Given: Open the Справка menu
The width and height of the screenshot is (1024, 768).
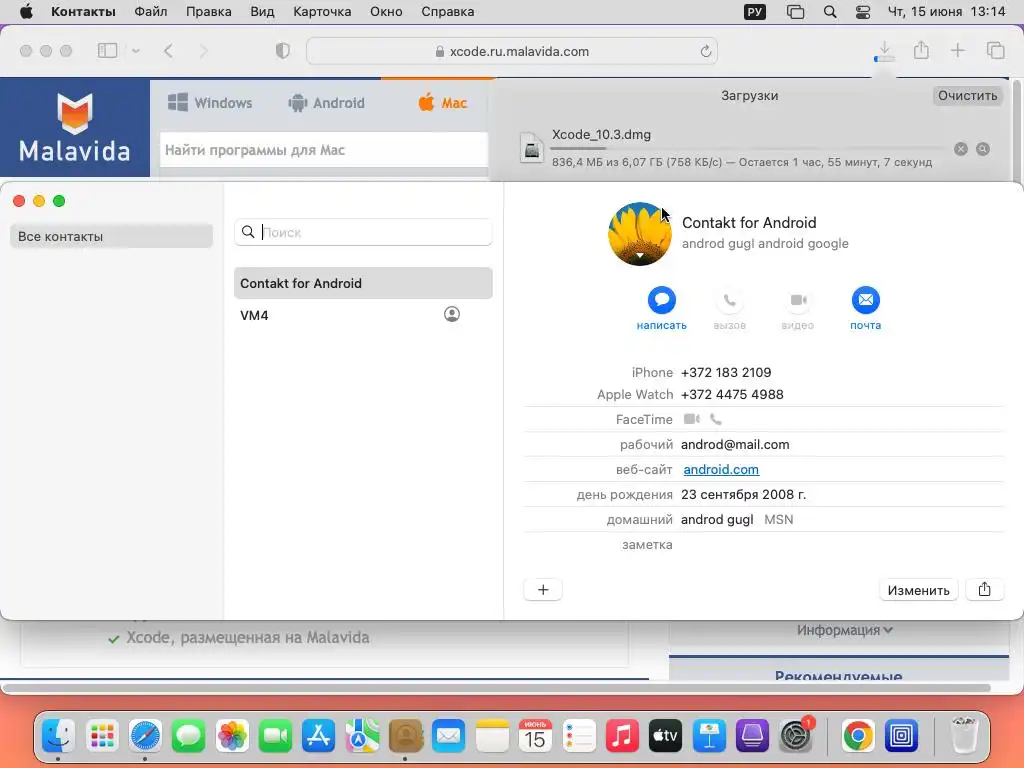Looking at the screenshot, I should click(x=447, y=12).
